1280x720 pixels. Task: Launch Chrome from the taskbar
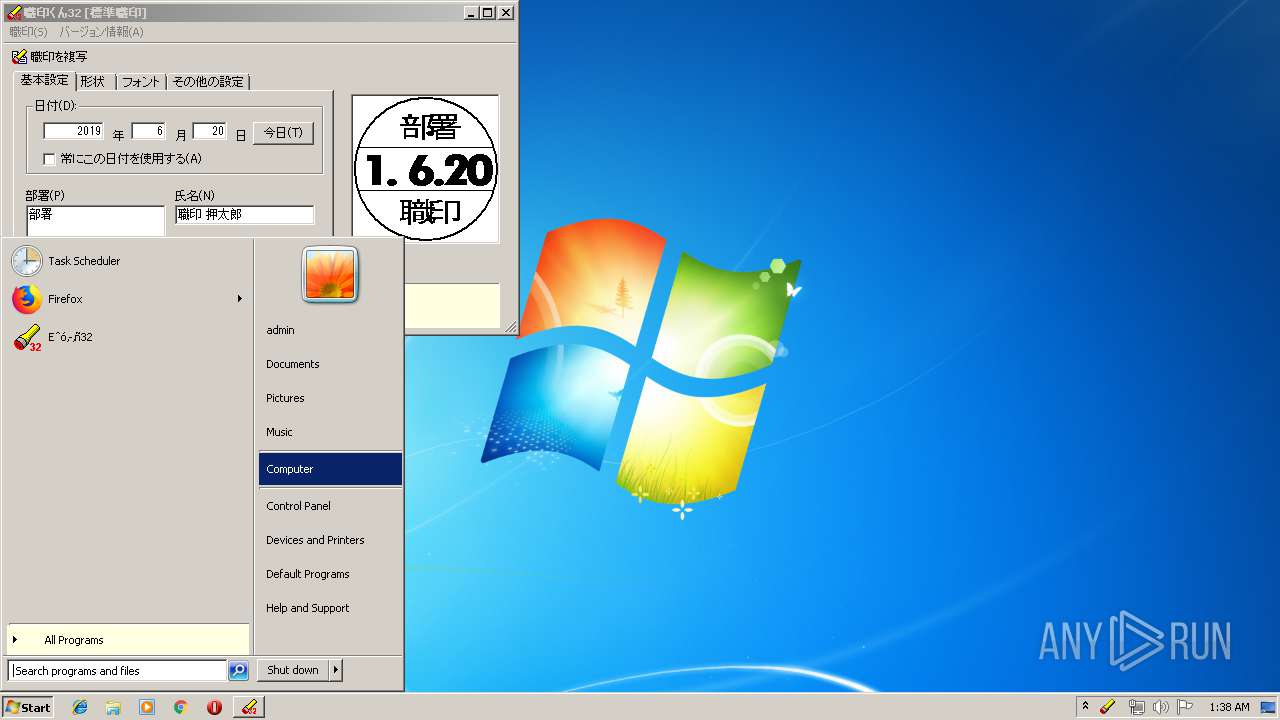point(180,707)
